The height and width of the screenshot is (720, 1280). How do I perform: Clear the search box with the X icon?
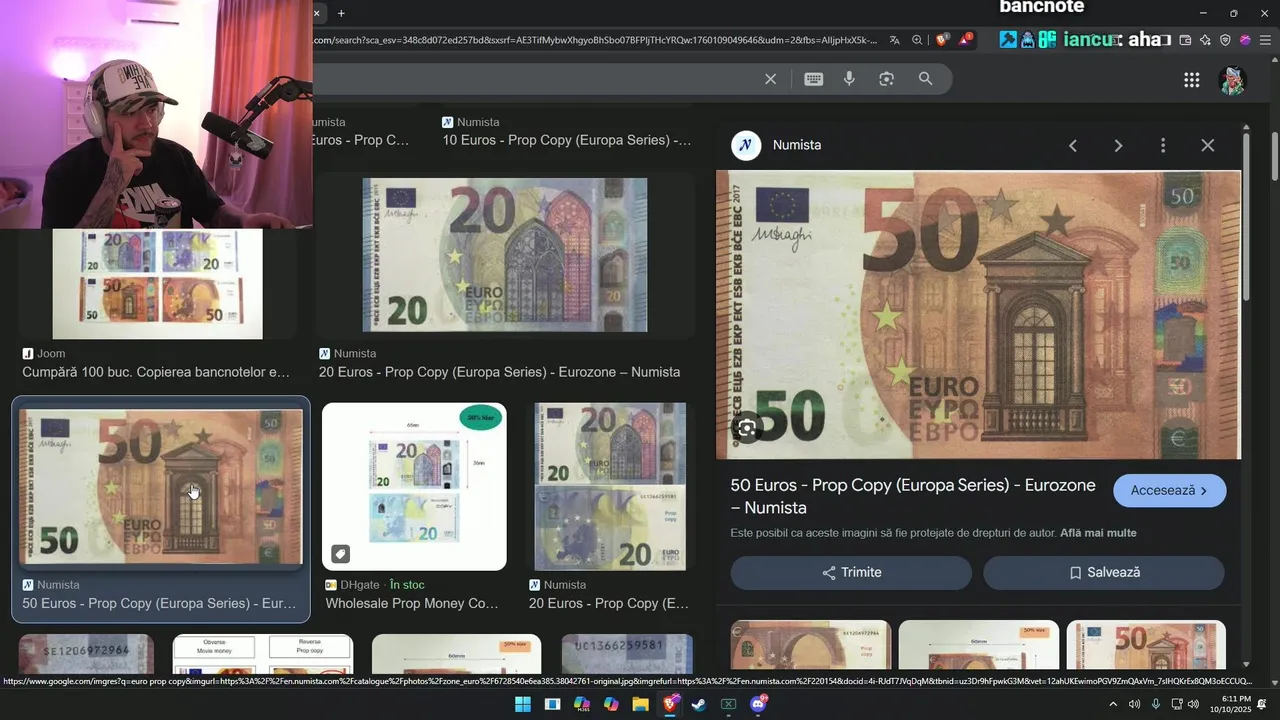pyautogui.click(x=770, y=79)
